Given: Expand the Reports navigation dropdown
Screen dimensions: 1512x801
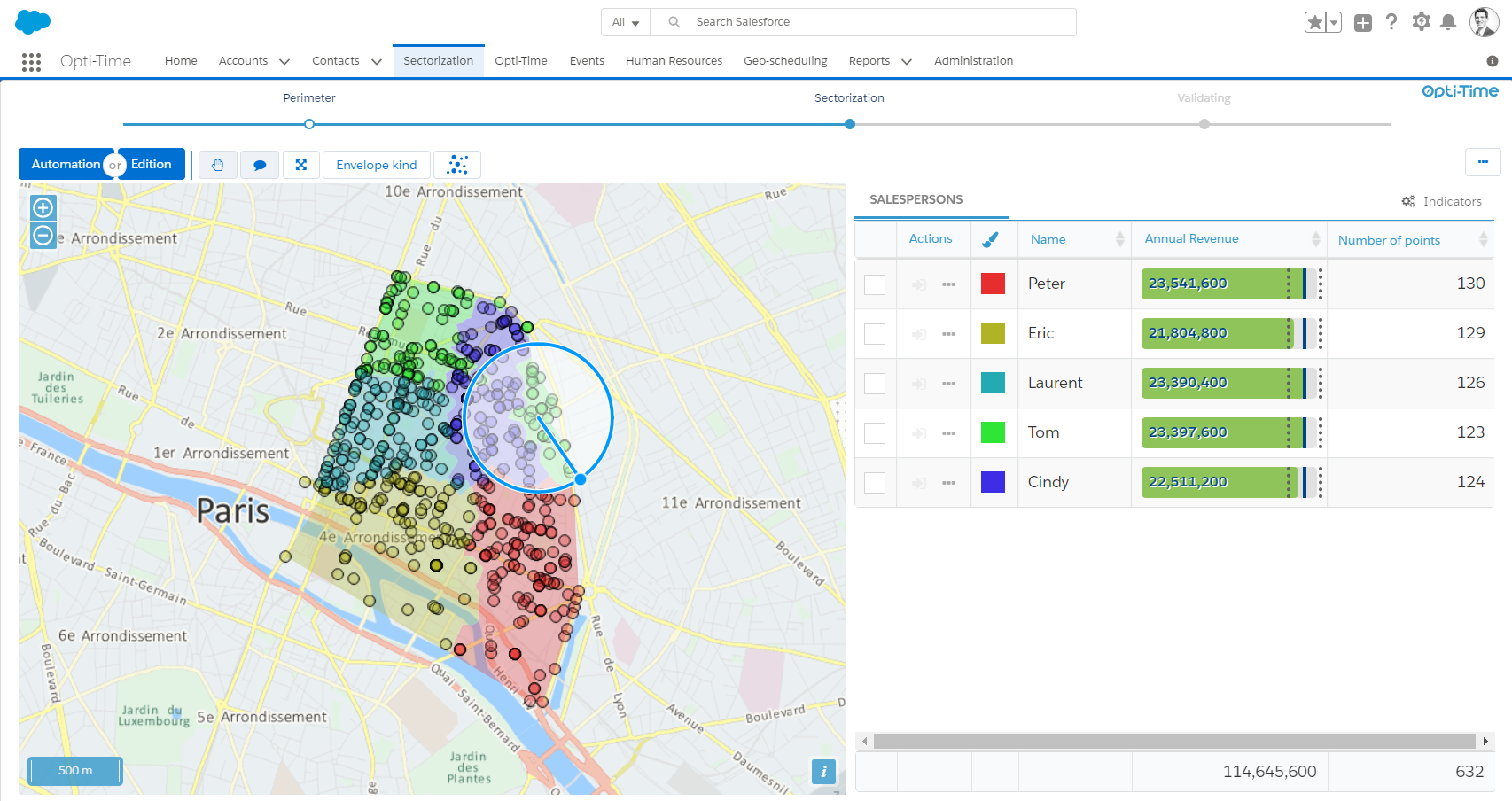Looking at the screenshot, I should [x=907, y=61].
